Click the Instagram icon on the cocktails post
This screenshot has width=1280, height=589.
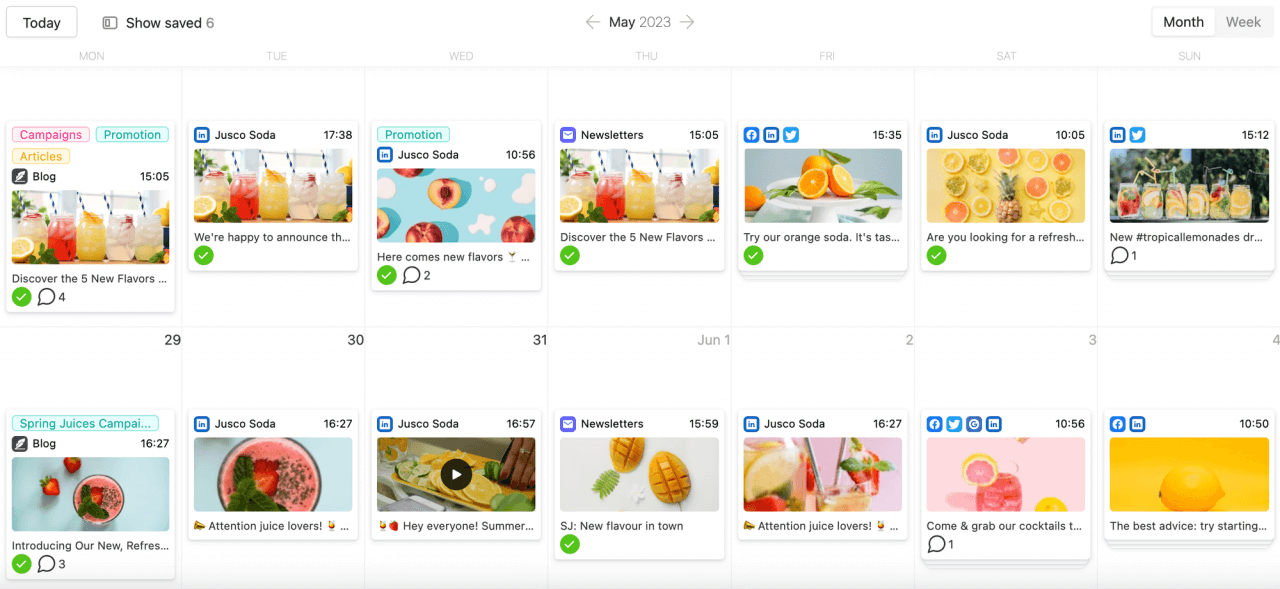[973, 424]
